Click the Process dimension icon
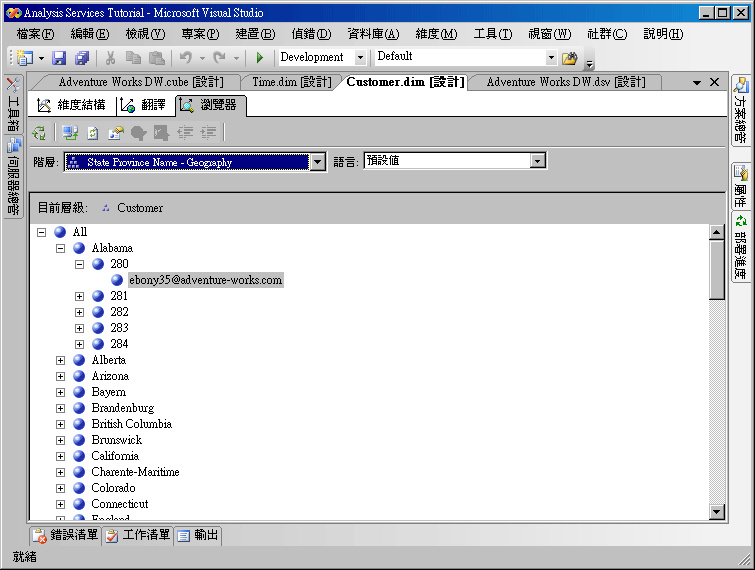The height and width of the screenshot is (570, 755). pyautogui.click(x=39, y=133)
